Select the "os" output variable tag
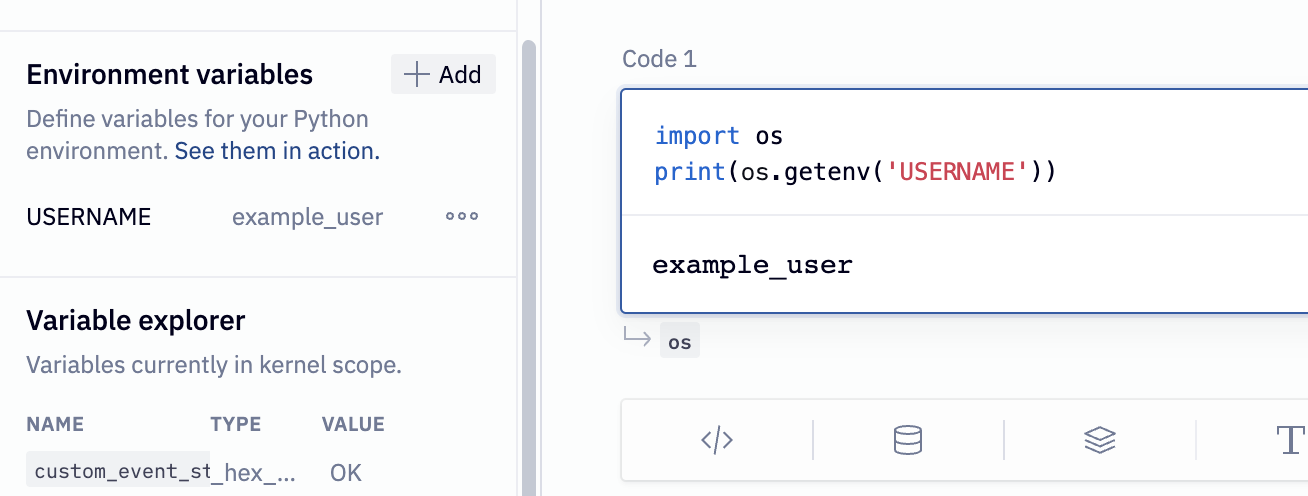Viewport: 1308px width, 496px height. point(680,342)
